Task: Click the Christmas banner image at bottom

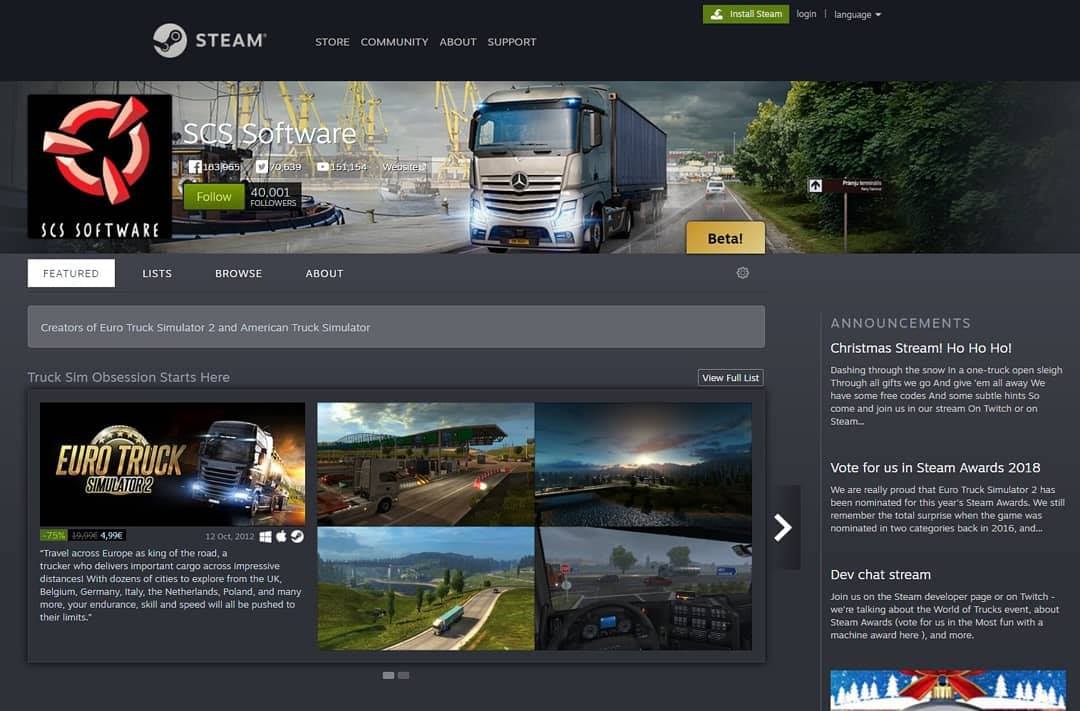Action: point(948,690)
